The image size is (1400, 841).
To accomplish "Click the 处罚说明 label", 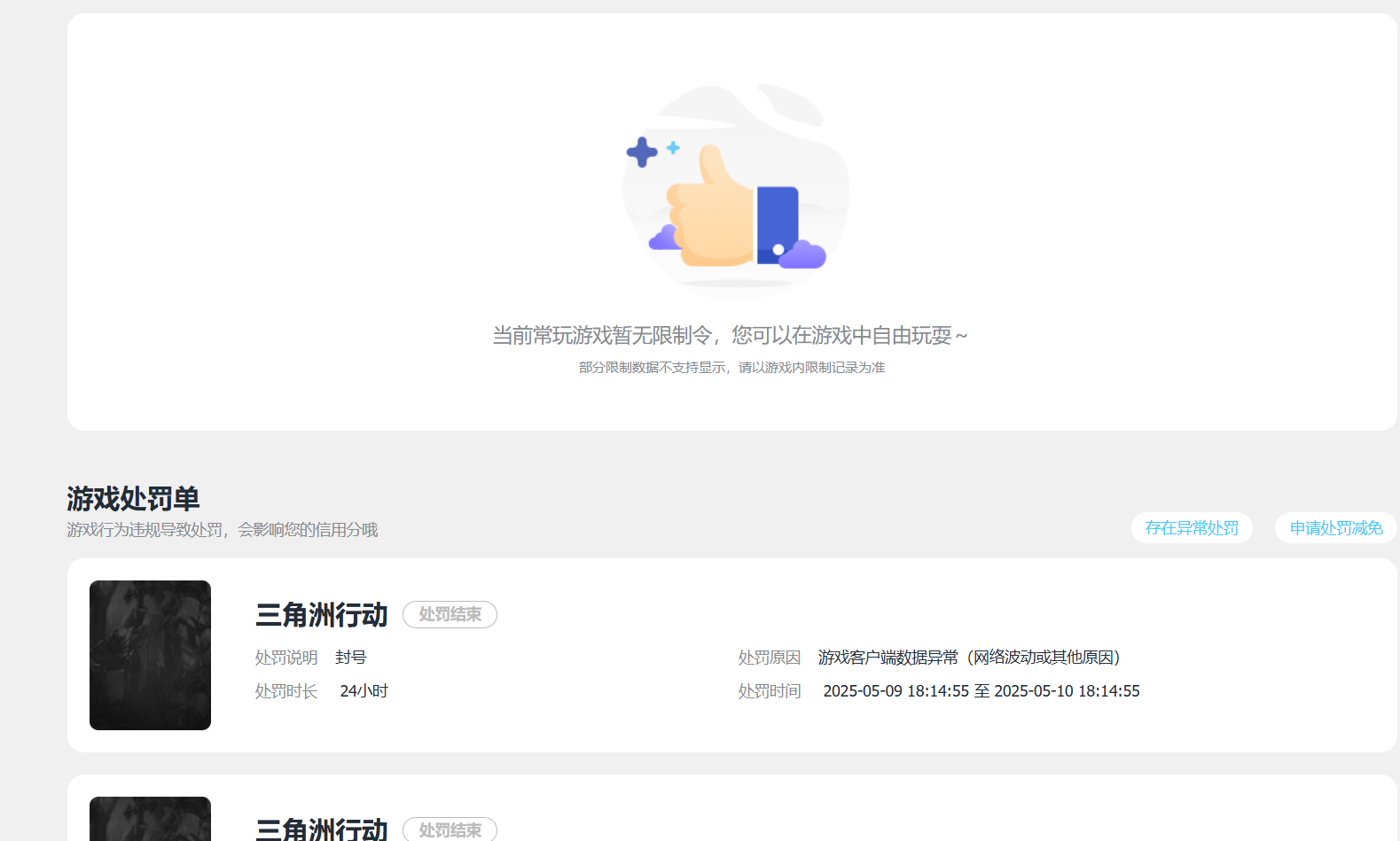I will [x=286, y=657].
